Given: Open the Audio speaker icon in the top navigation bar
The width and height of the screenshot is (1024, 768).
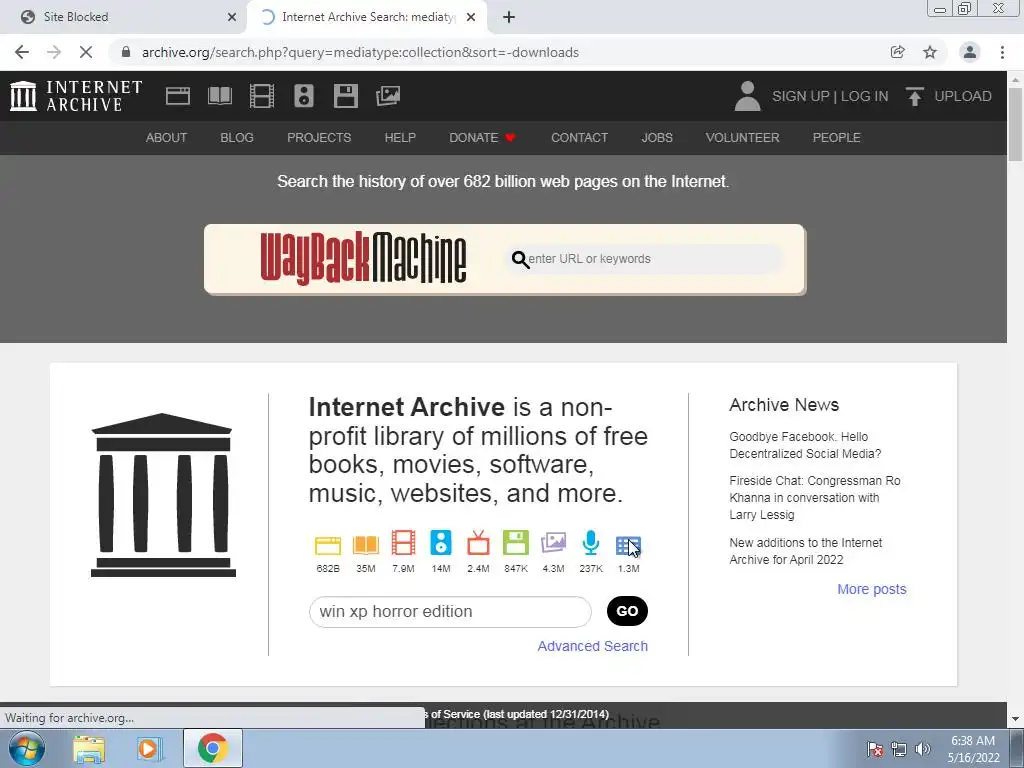Looking at the screenshot, I should click(304, 96).
